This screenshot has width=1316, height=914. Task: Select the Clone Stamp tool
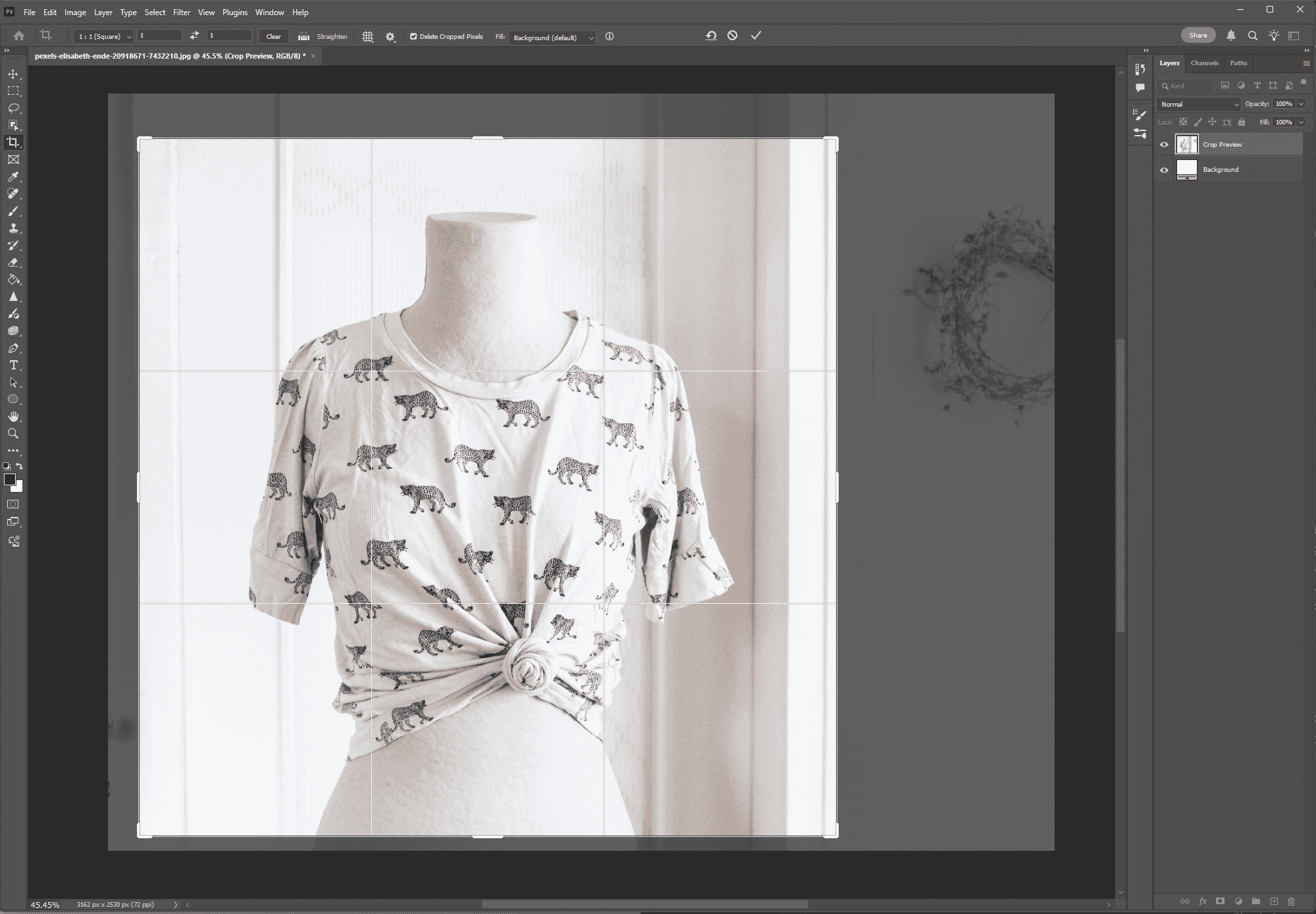tap(13, 228)
